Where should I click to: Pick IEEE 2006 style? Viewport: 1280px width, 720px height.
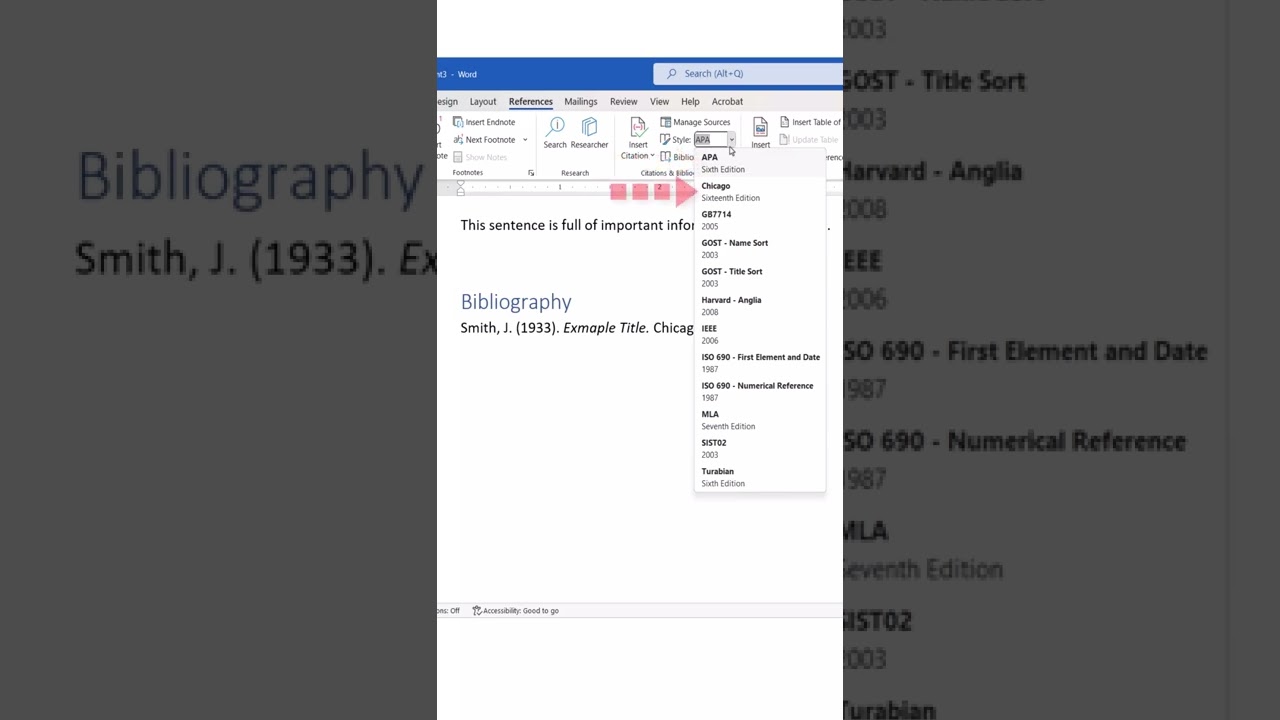[x=760, y=334]
